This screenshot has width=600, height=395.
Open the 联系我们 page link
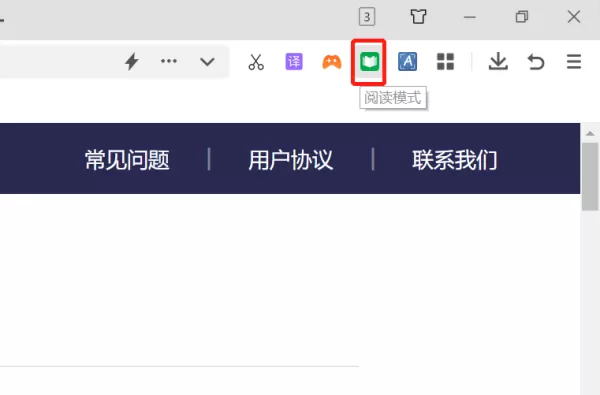455,160
